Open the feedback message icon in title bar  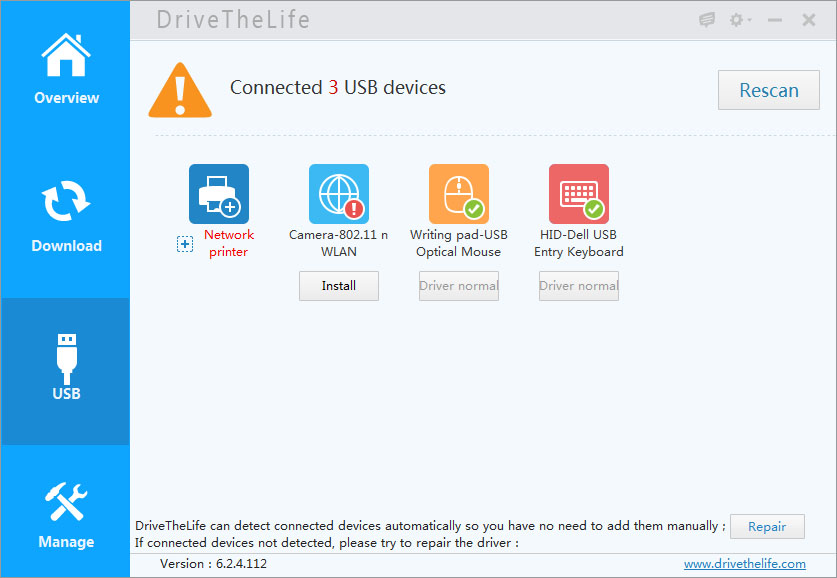coord(707,20)
